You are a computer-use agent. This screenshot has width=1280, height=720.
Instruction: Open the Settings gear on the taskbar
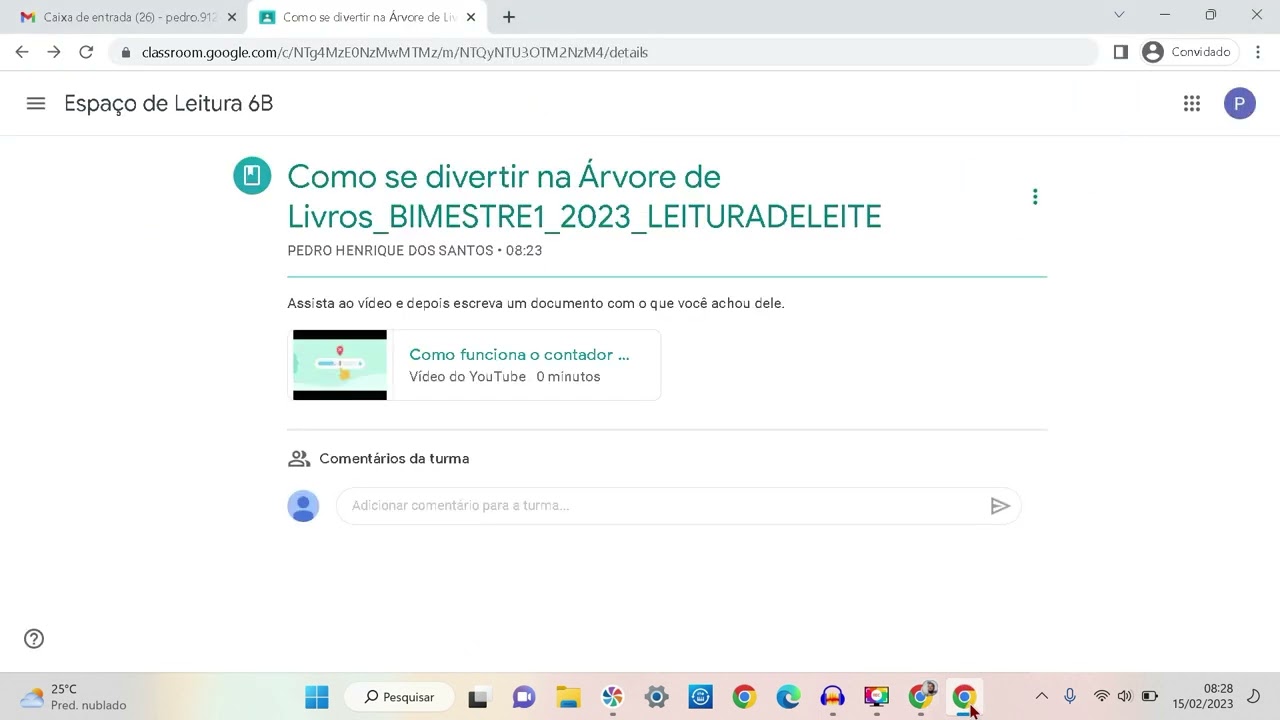656,697
